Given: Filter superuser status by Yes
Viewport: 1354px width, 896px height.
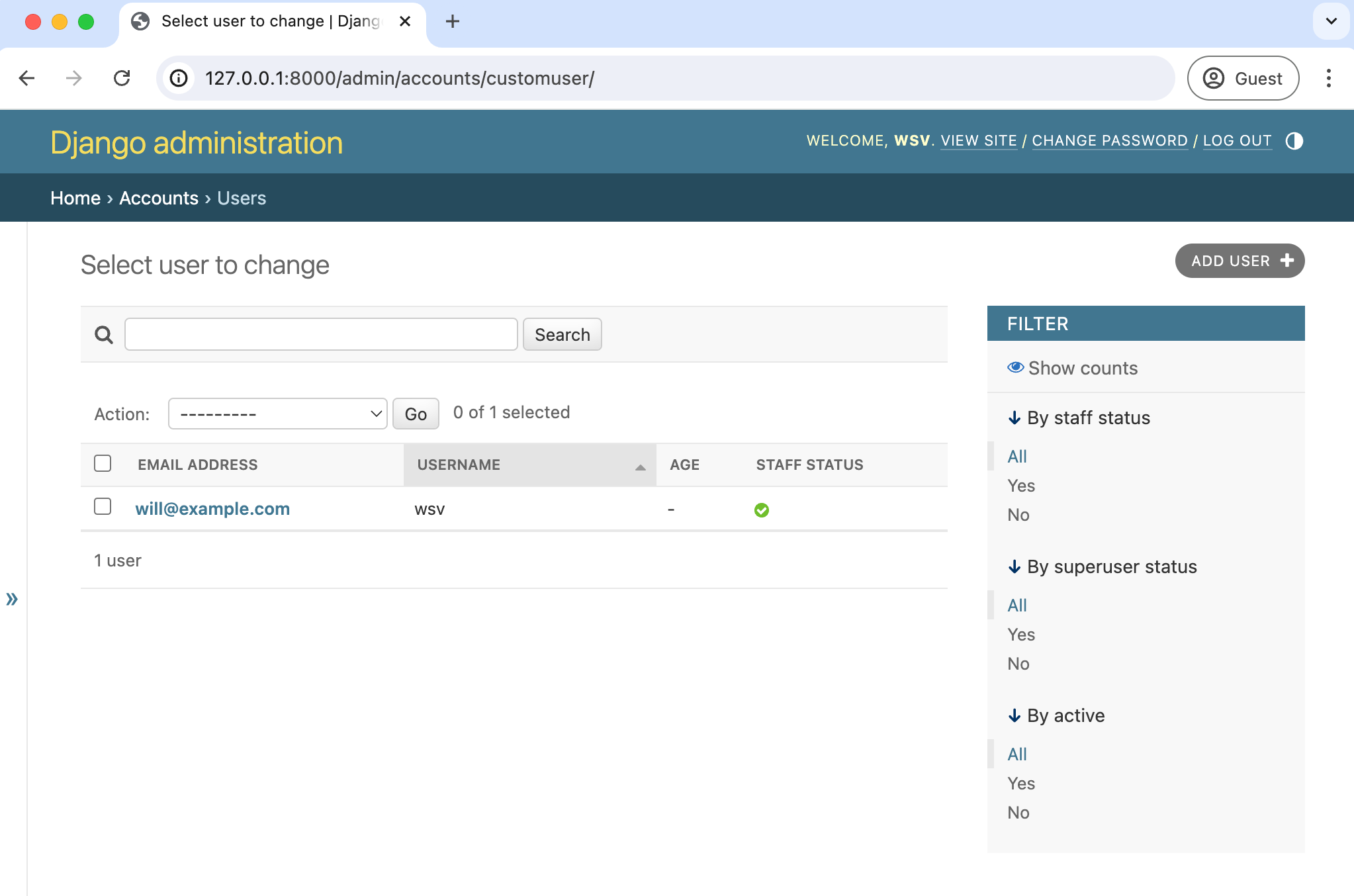Looking at the screenshot, I should (1021, 634).
